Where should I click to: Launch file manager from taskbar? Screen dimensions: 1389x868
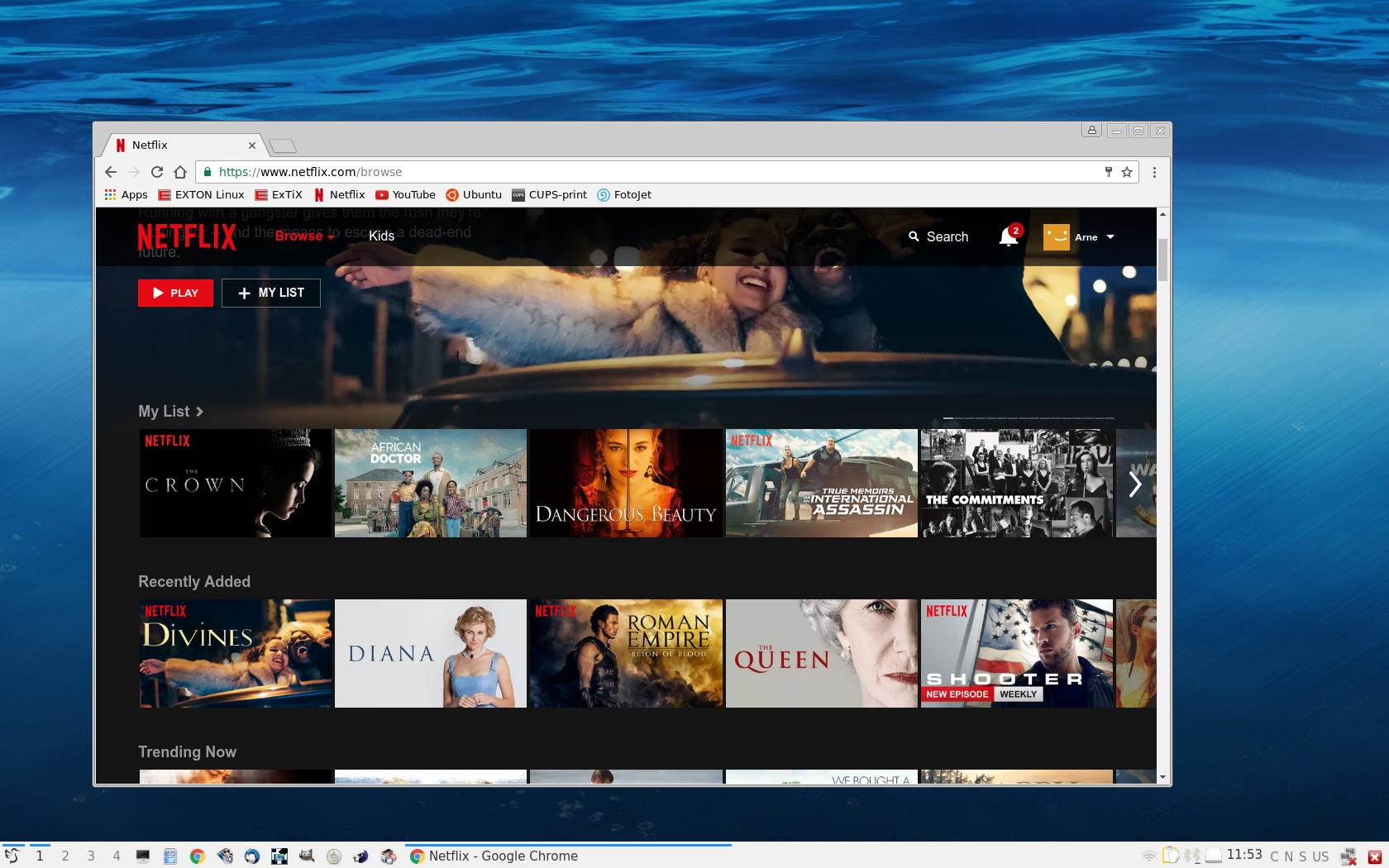tap(170, 856)
